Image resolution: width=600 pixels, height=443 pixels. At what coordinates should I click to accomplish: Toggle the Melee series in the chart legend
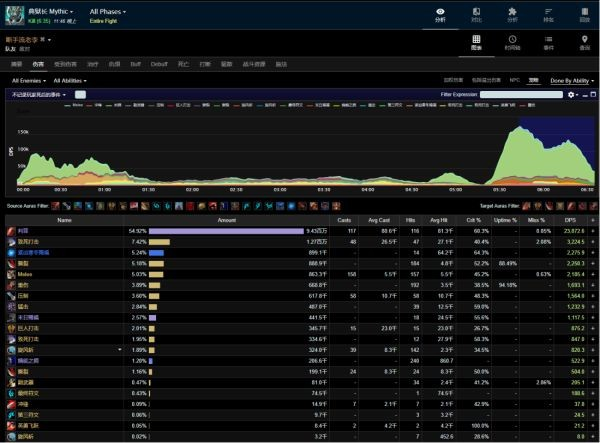74,105
